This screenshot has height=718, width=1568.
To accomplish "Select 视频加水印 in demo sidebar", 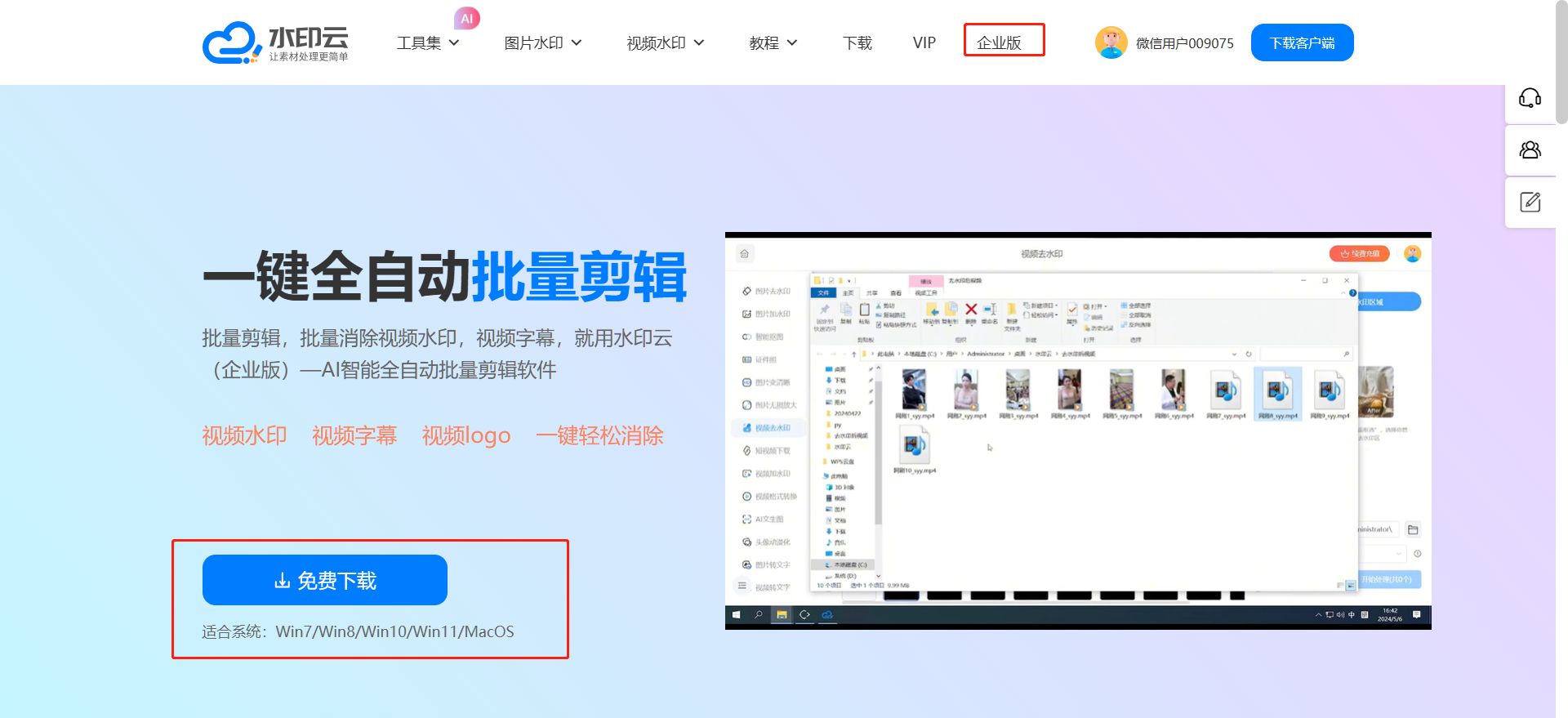I will (x=767, y=474).
